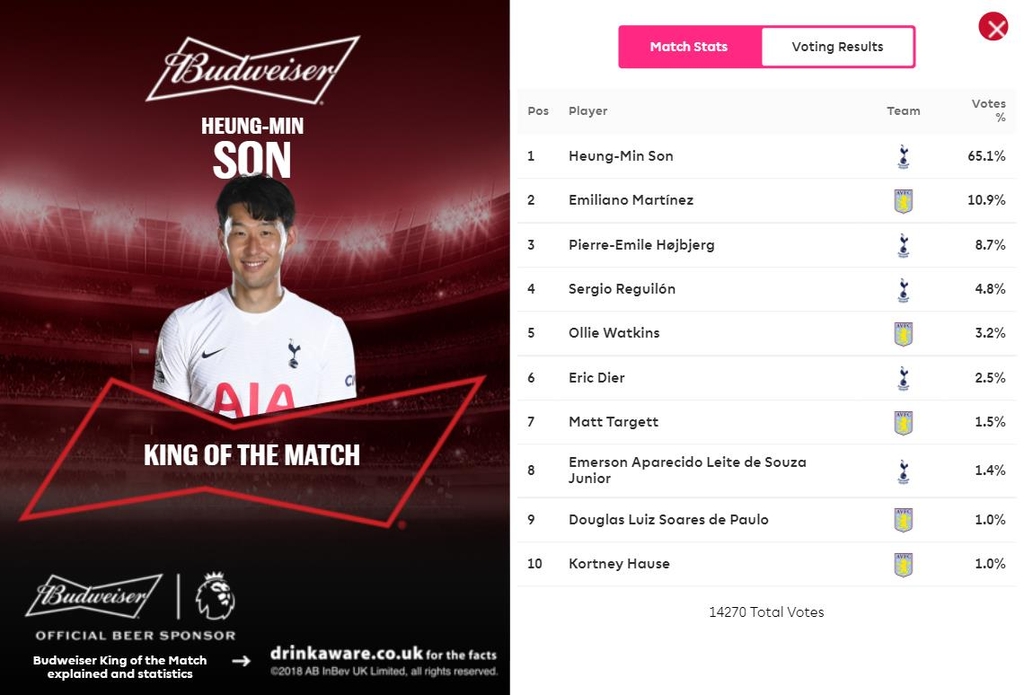
Task: Switch to the Match Stats tab
Action: coord(689,47)
